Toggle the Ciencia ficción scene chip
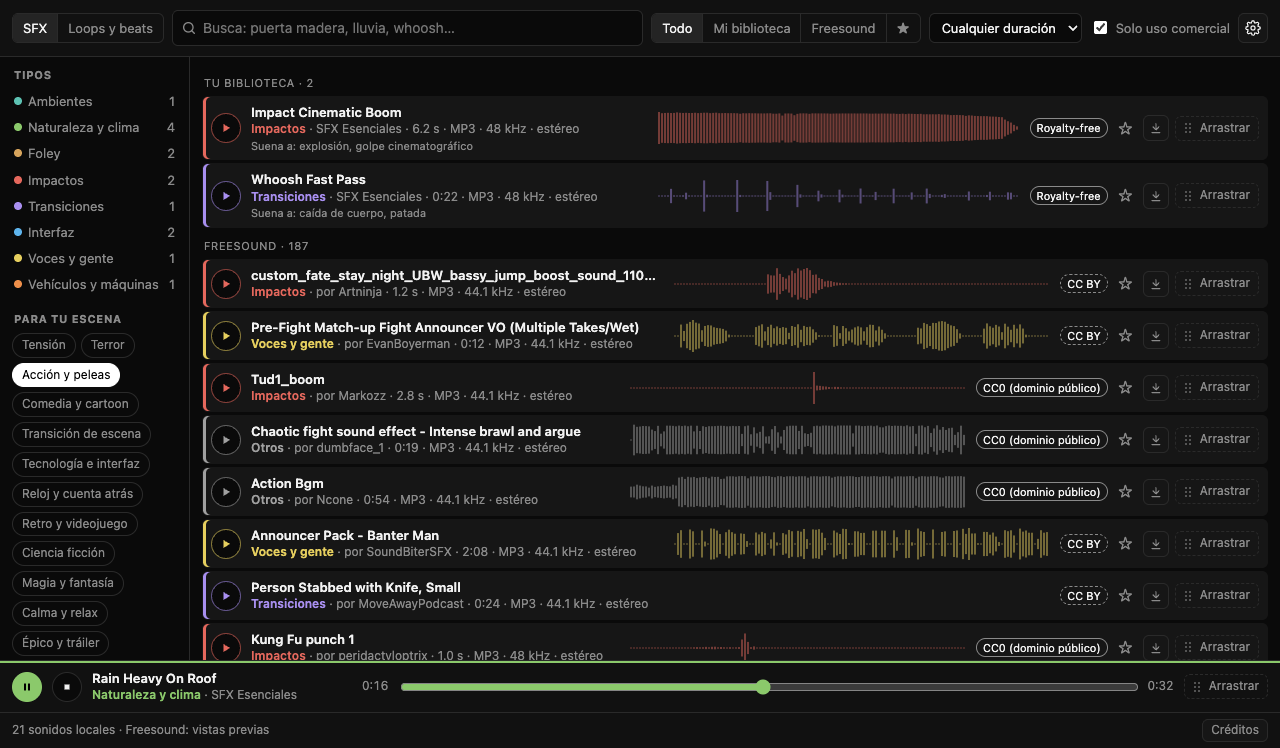 pos(64,553)
